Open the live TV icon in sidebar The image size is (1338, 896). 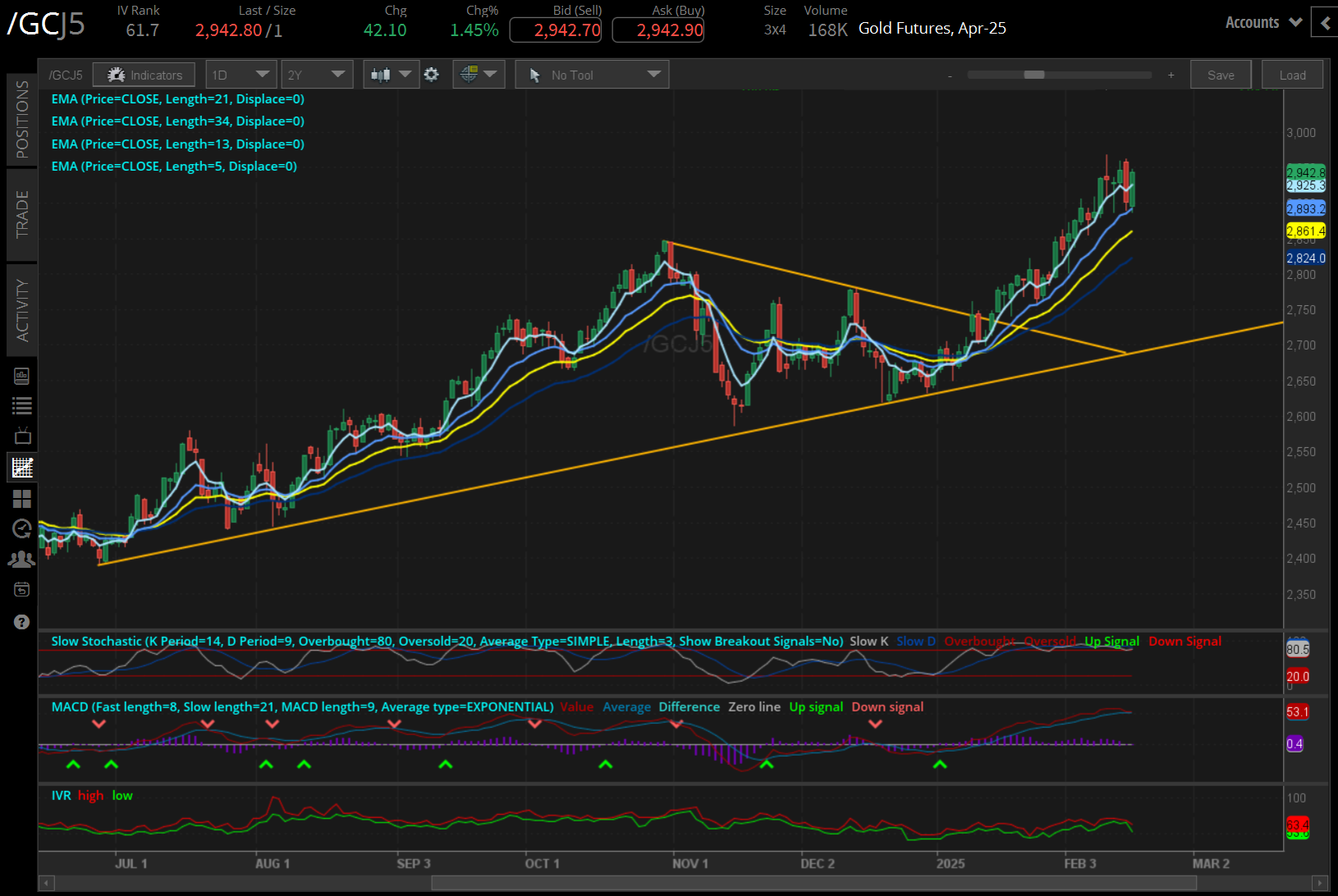(21, 436)
